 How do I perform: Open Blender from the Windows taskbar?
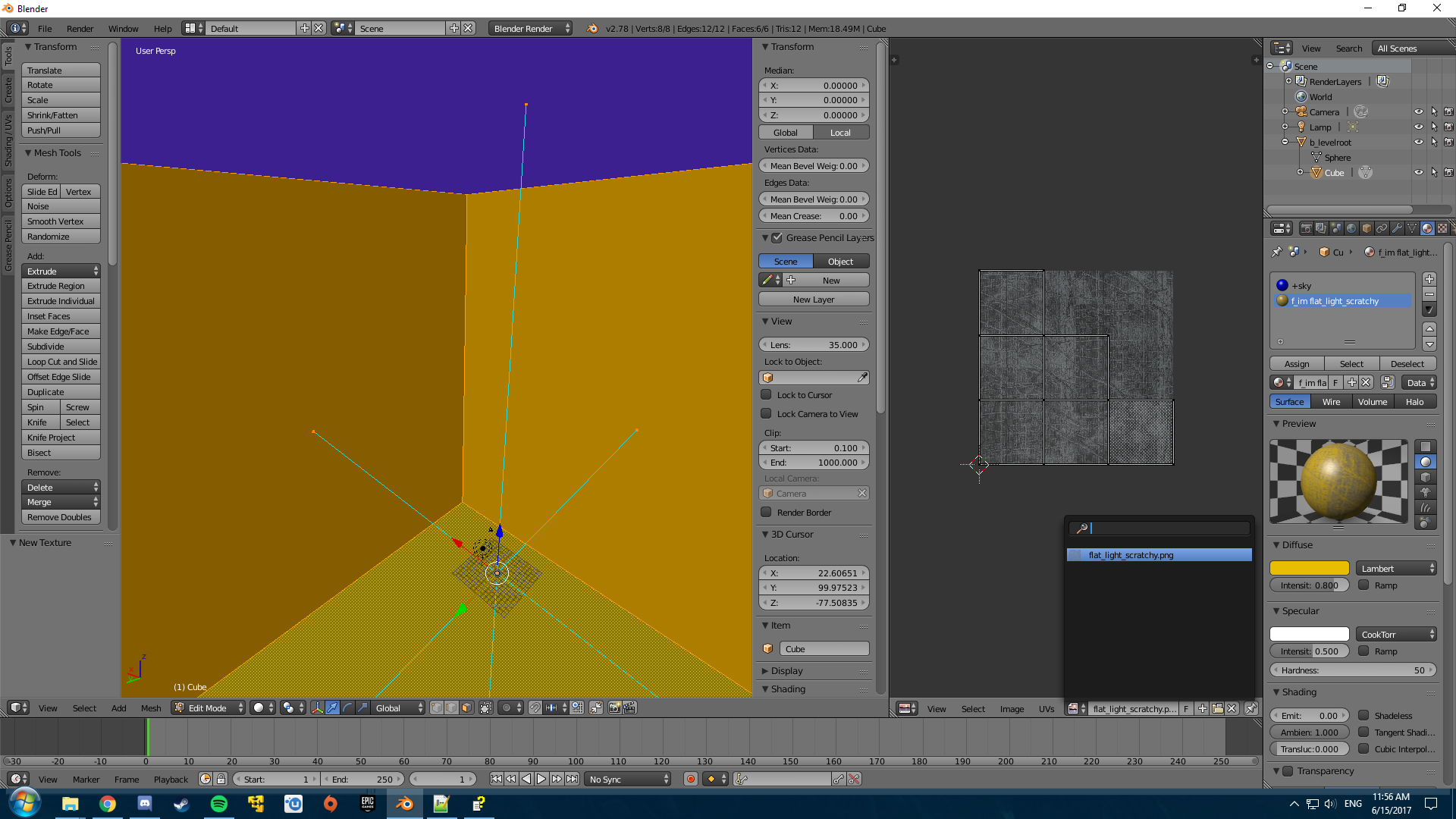[404, 804]
